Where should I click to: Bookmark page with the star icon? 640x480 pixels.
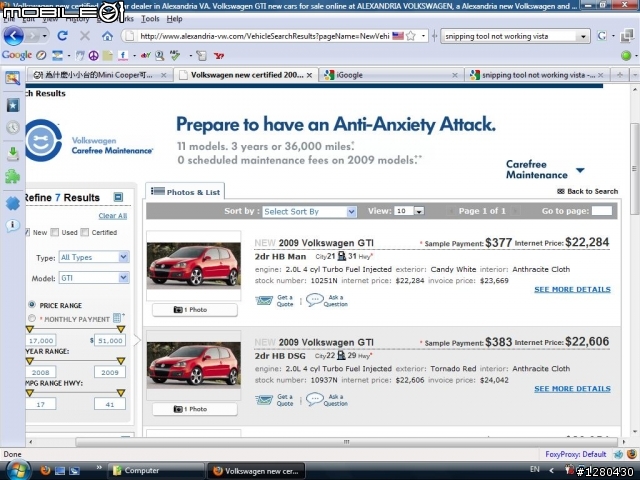411,36
